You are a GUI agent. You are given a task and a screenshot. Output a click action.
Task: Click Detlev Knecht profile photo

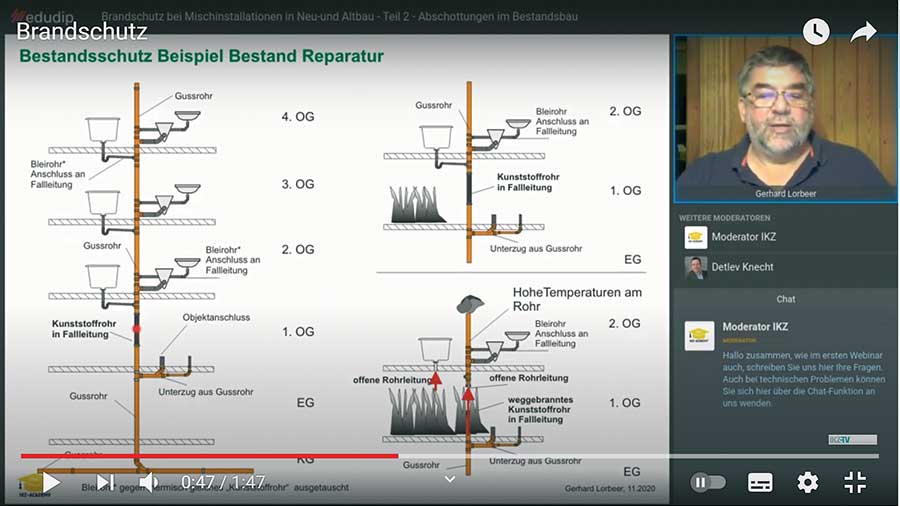click(x=696, y=267)
